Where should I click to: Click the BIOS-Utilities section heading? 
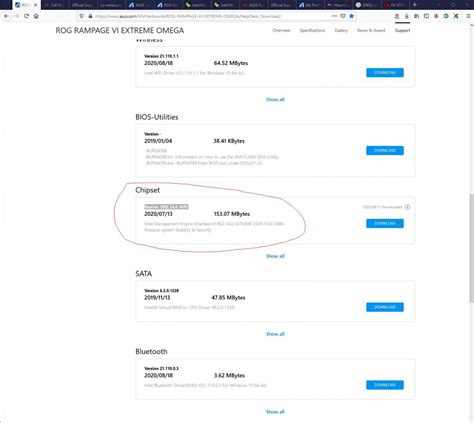click(x=157, y=117)
